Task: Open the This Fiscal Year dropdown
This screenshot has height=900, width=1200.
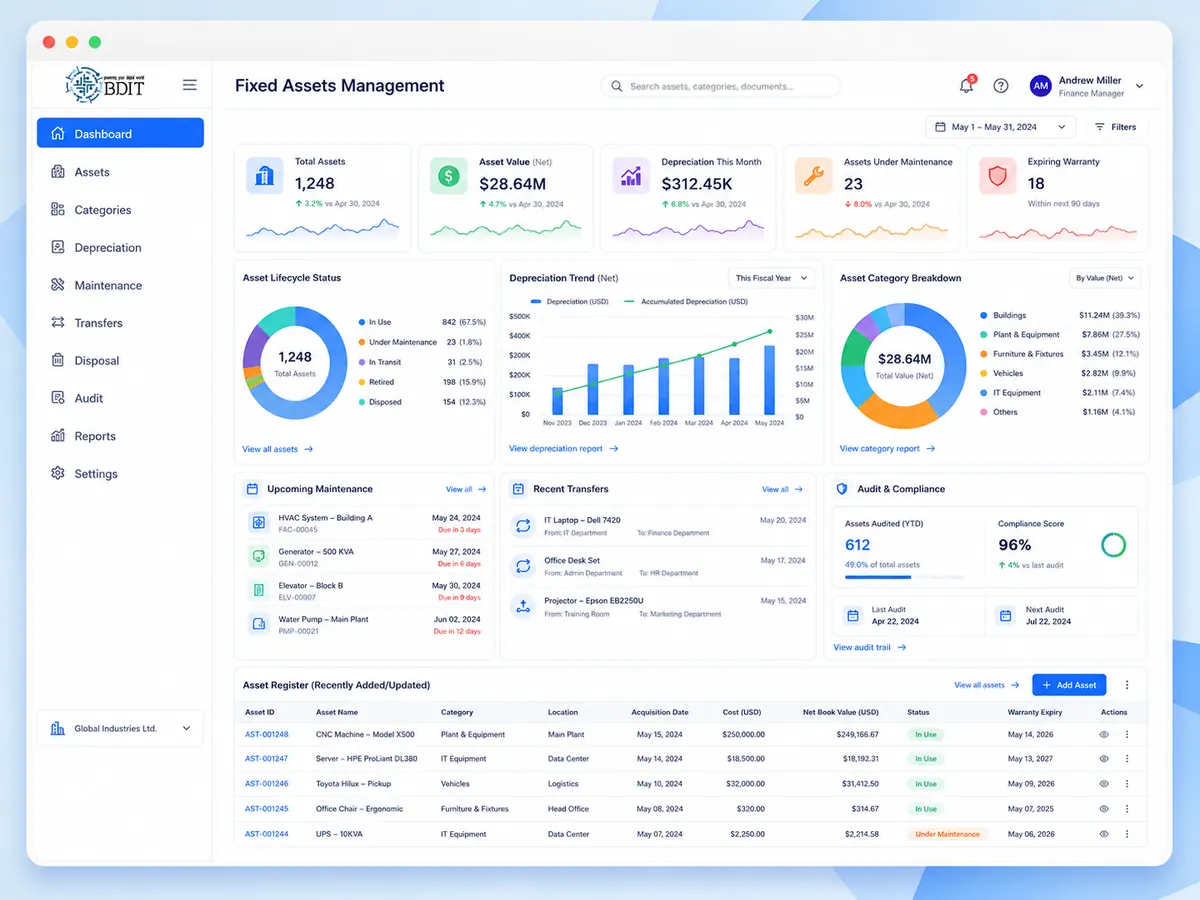Action: click(x=772, y=278)
